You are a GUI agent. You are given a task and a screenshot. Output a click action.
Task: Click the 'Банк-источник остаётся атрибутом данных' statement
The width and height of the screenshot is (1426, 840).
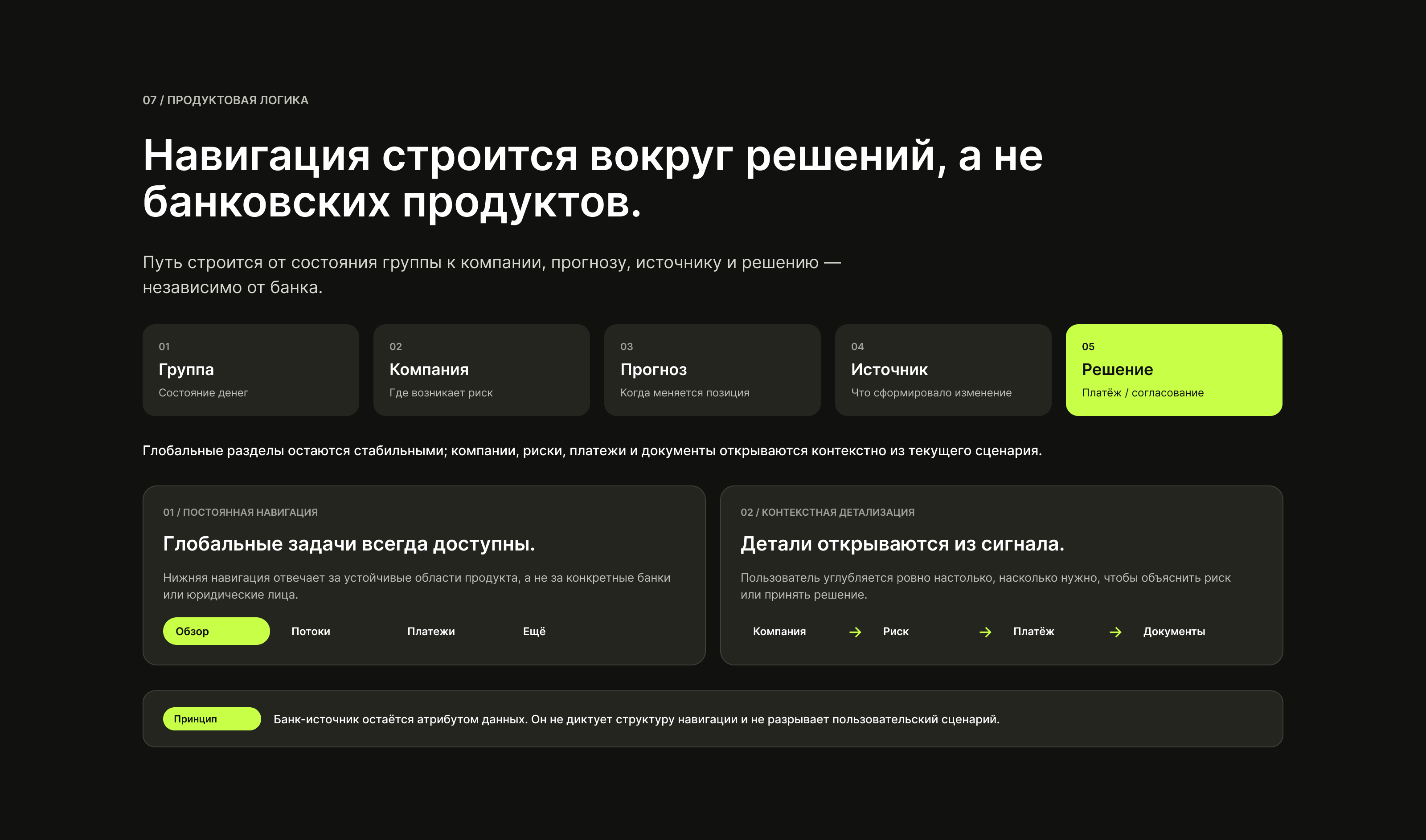click(636, 719)
